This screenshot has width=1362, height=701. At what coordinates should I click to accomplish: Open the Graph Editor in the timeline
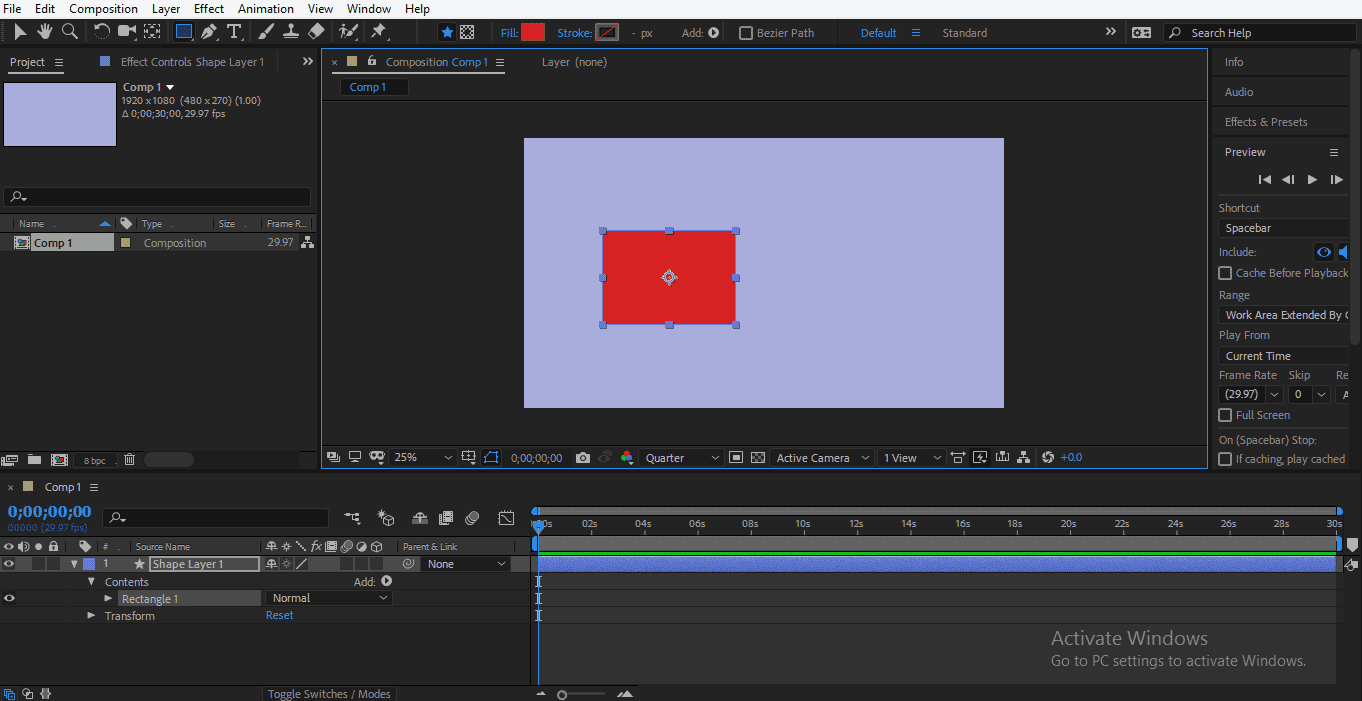(x=506, y=518)
